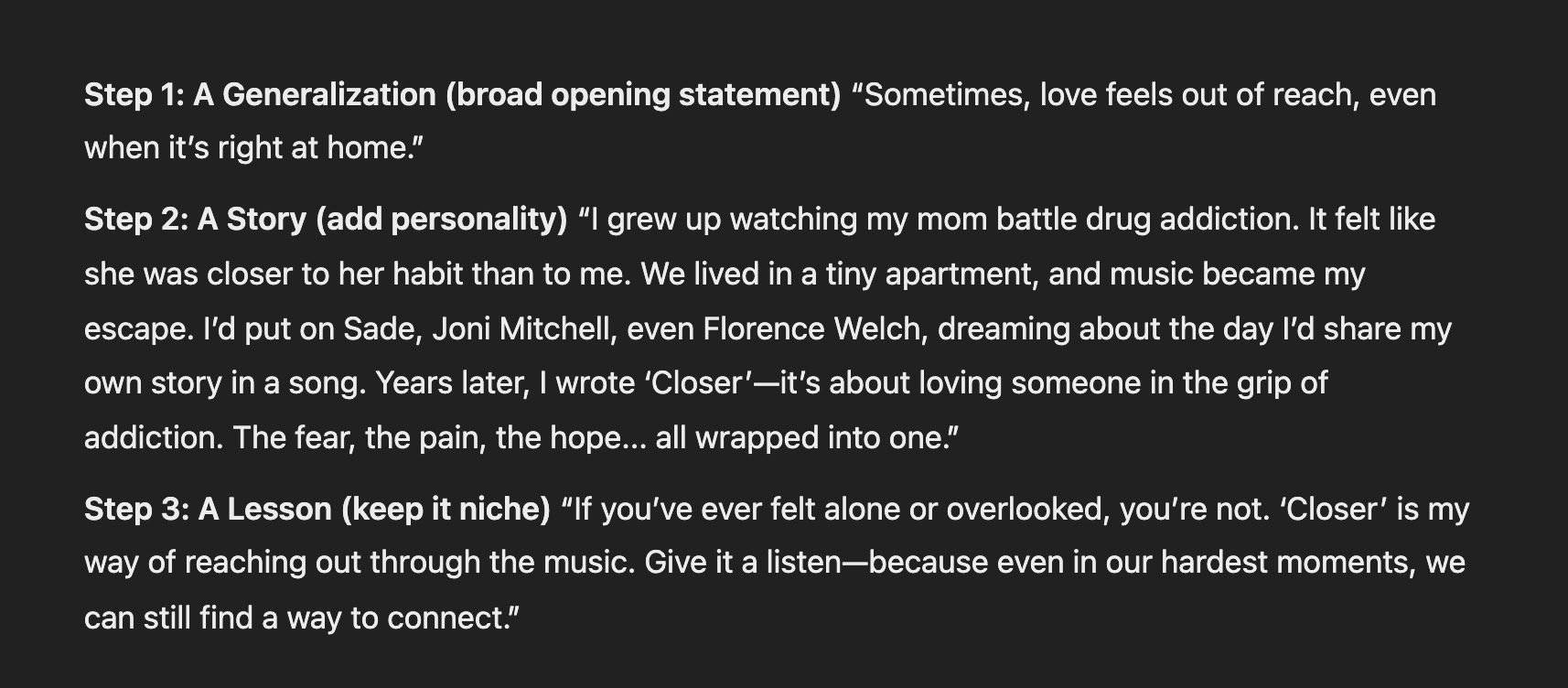Click the "(broad opening statement)" bold text

click(x=643, y=95)
